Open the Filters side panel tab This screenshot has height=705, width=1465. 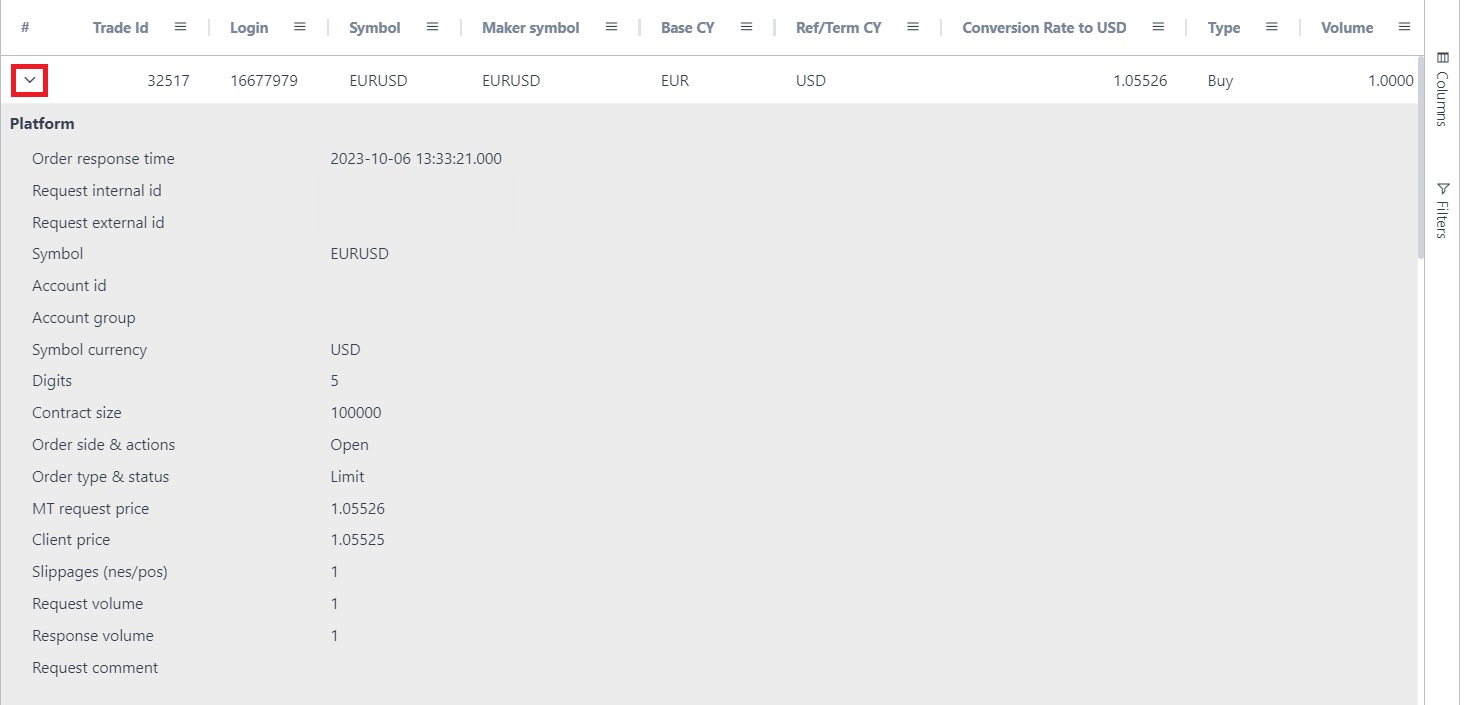(1442, 210)
